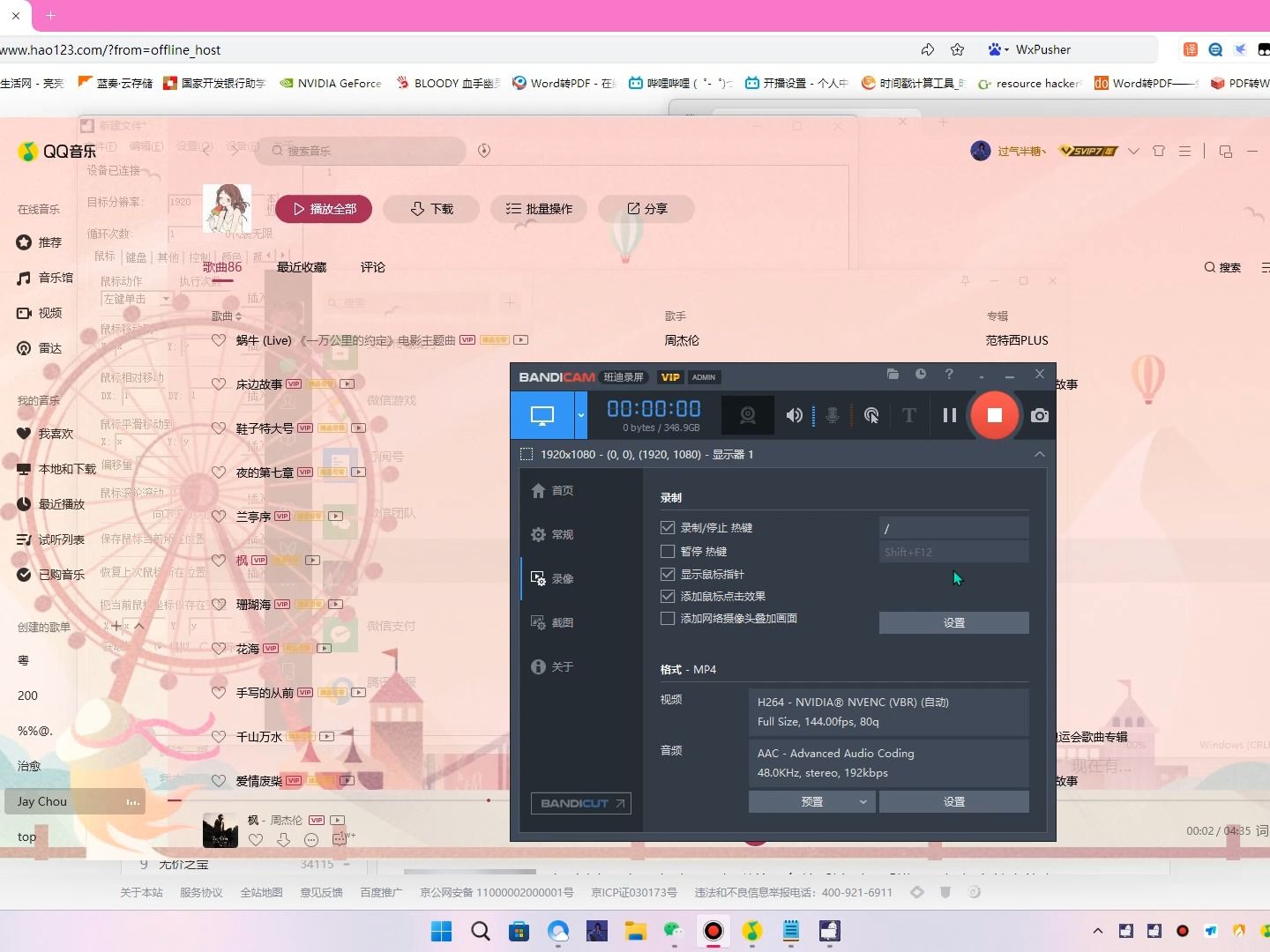Click 下载 button in QQ Music
1270x952 pixels.
click(x=431, y=209)
